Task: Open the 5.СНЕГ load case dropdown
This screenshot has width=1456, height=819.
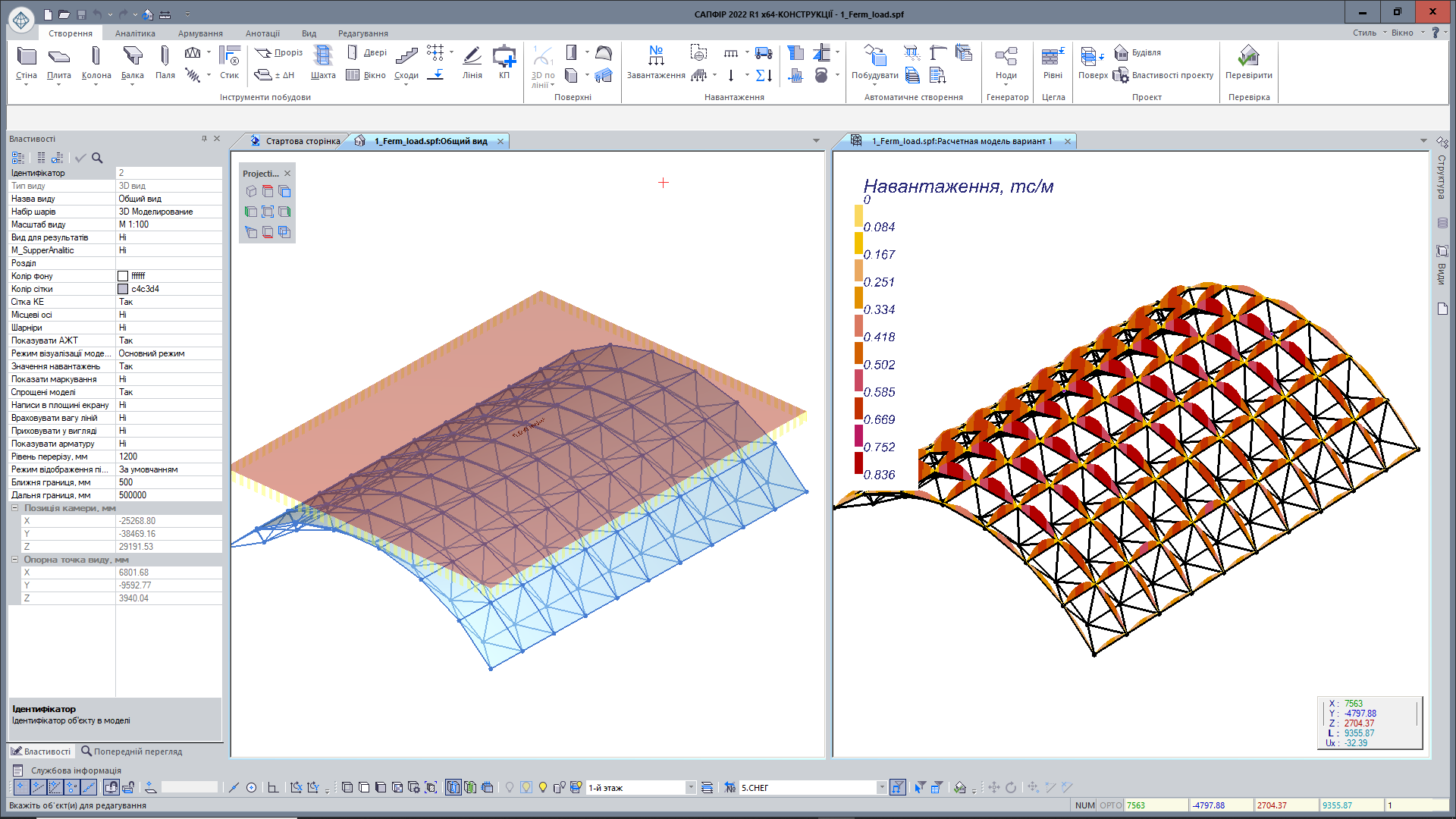Action: click(881, 788)
